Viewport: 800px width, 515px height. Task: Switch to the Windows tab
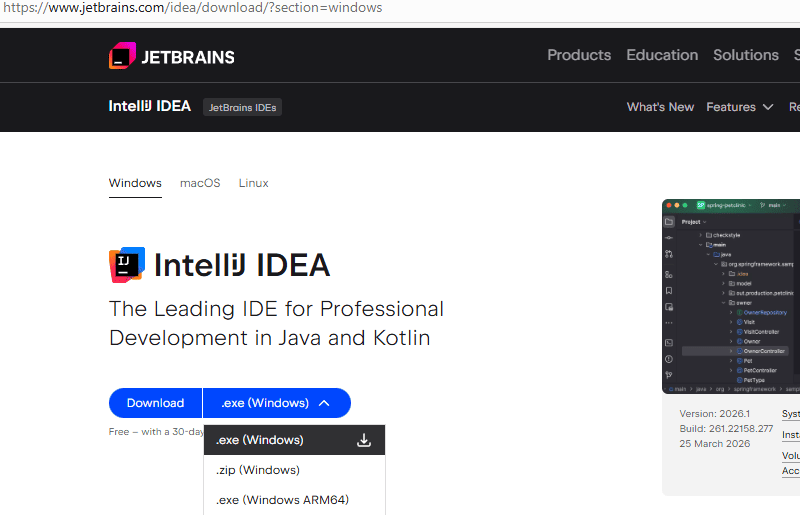coord(135,183)
